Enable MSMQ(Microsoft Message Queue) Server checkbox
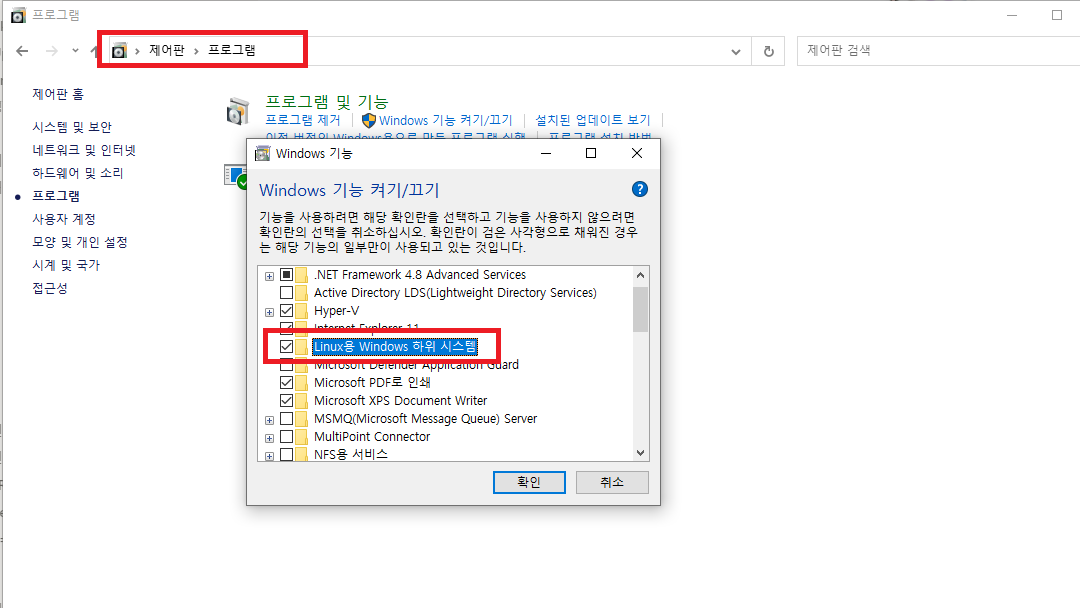 287,419
